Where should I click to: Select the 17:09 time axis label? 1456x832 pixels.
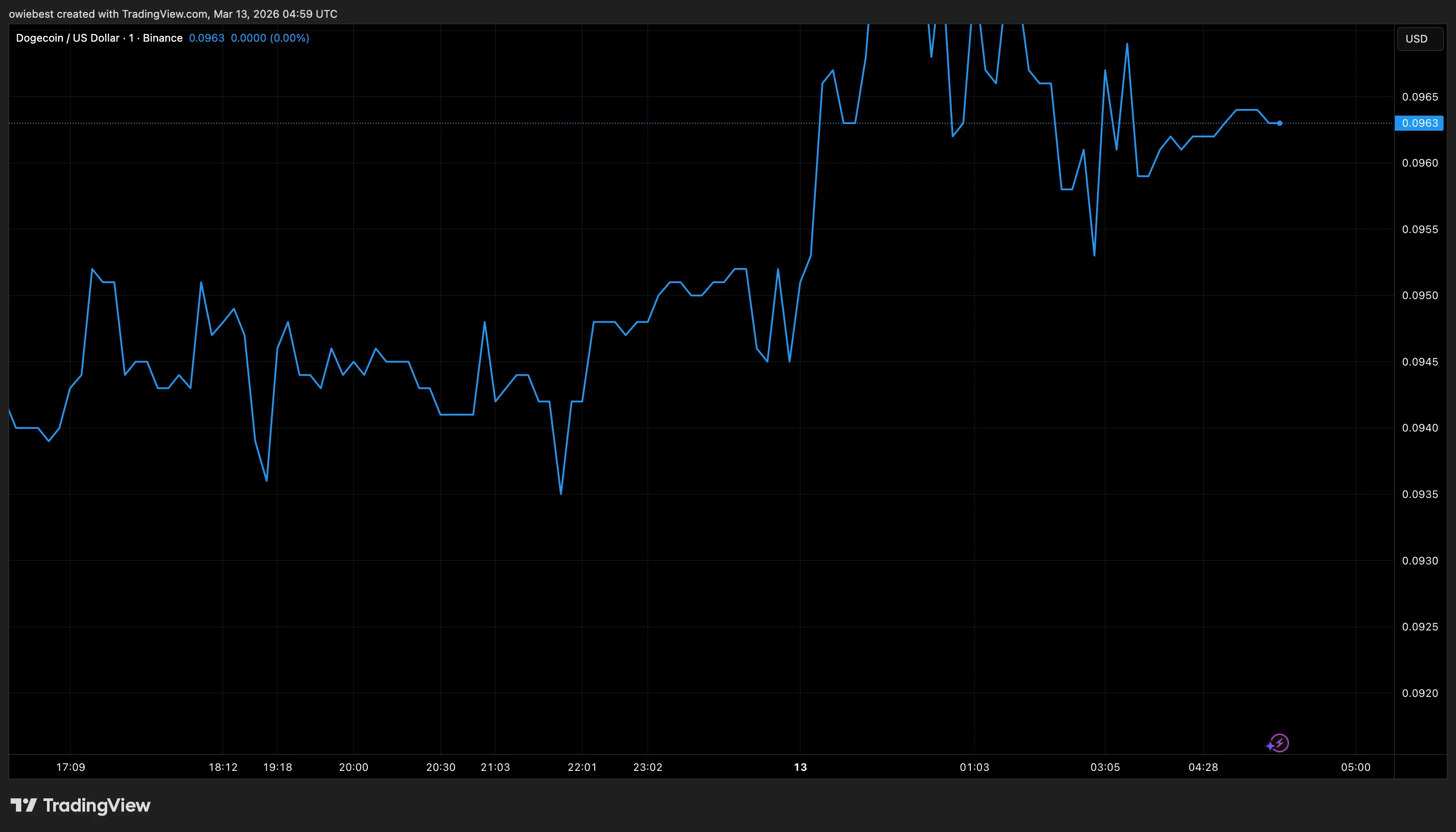coord(70,767)
